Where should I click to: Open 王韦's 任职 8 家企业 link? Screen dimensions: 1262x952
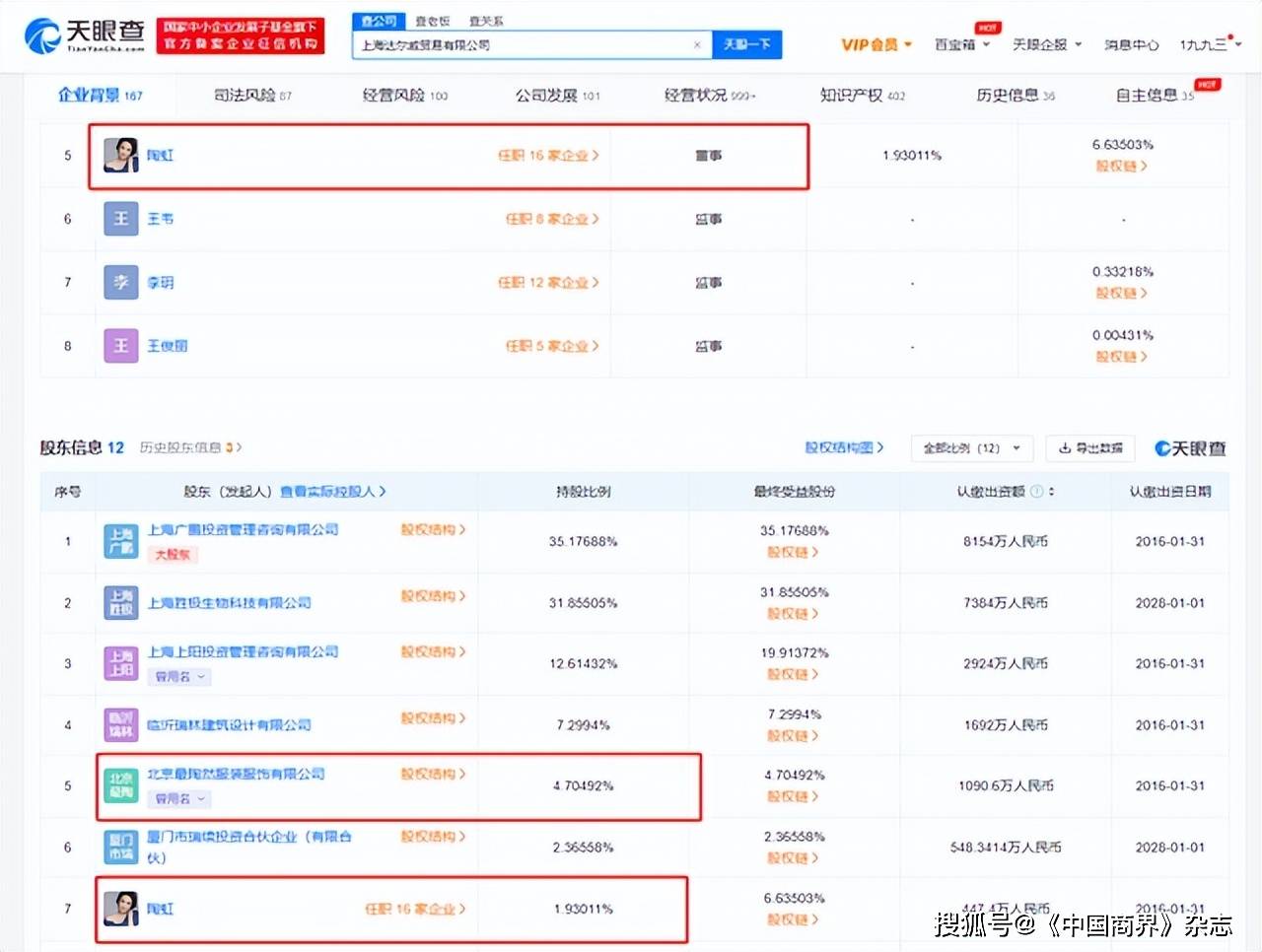(x=552, y=219)
